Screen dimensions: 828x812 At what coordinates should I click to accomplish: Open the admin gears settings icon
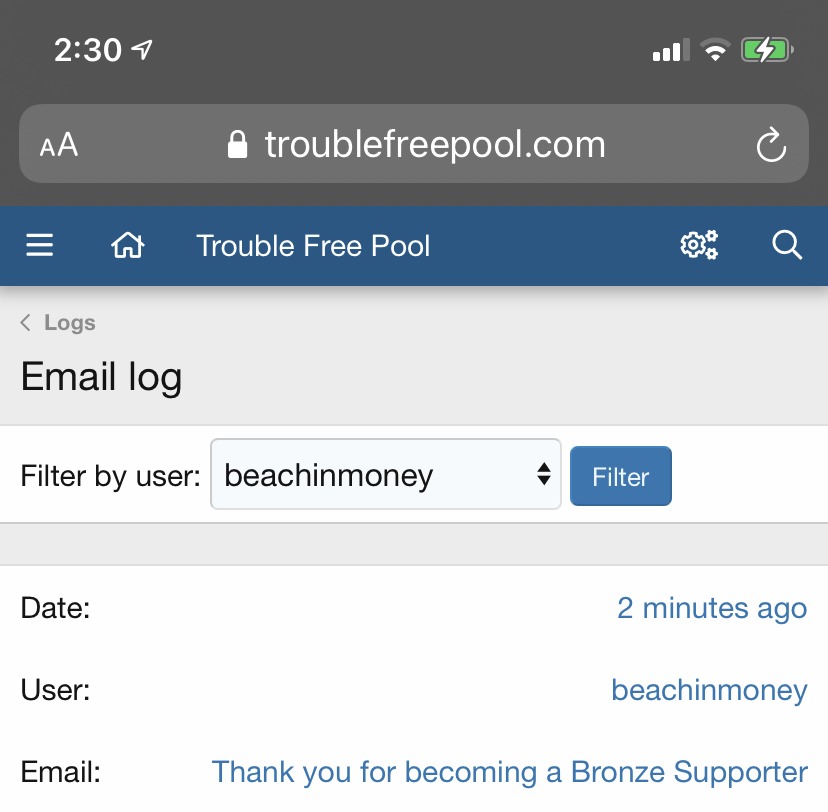click(x=699, y=245)
